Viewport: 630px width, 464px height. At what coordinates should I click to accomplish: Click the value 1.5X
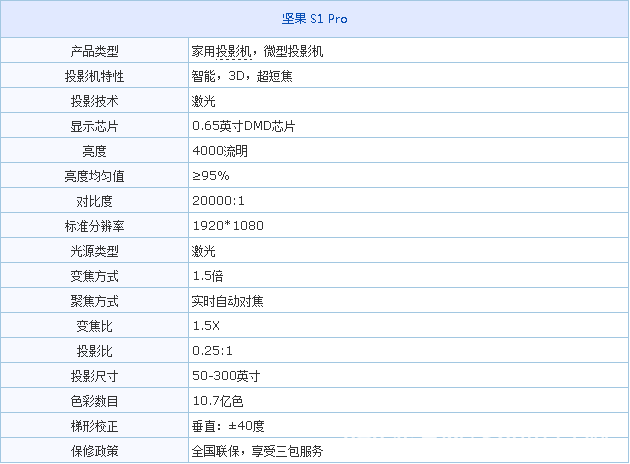206,325
